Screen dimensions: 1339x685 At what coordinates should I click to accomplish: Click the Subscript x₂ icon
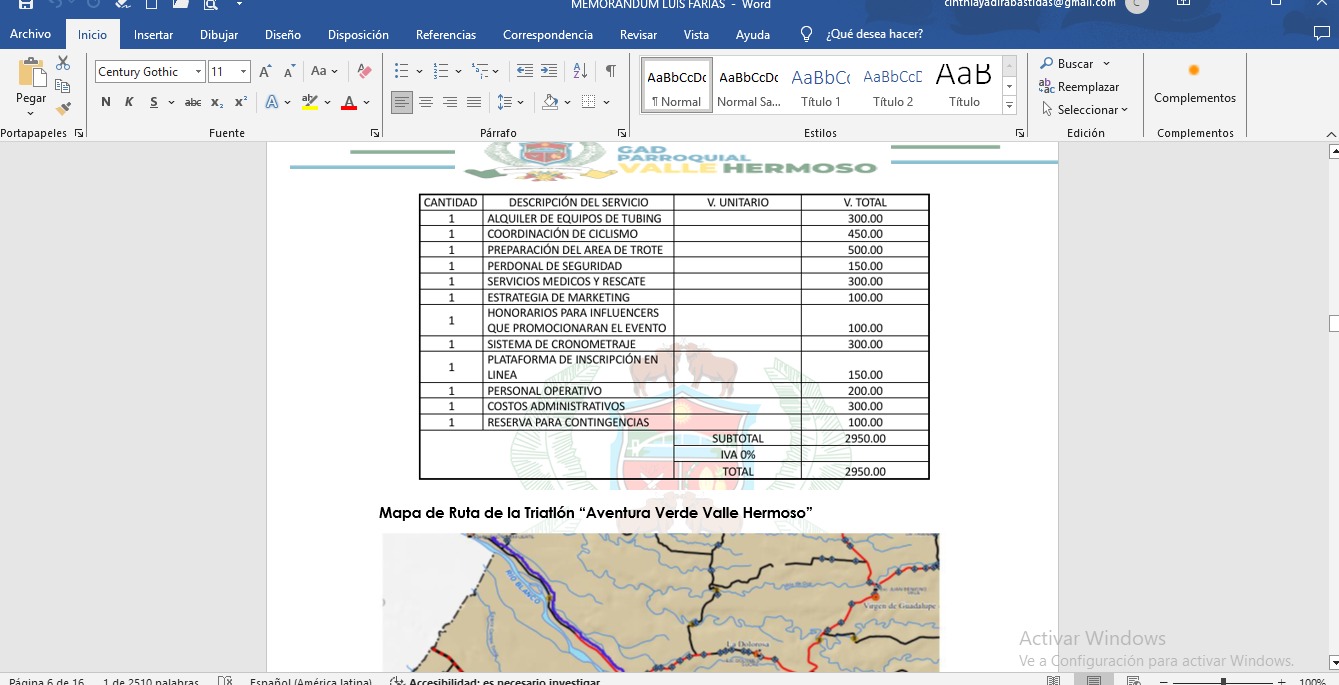[217, 102]
